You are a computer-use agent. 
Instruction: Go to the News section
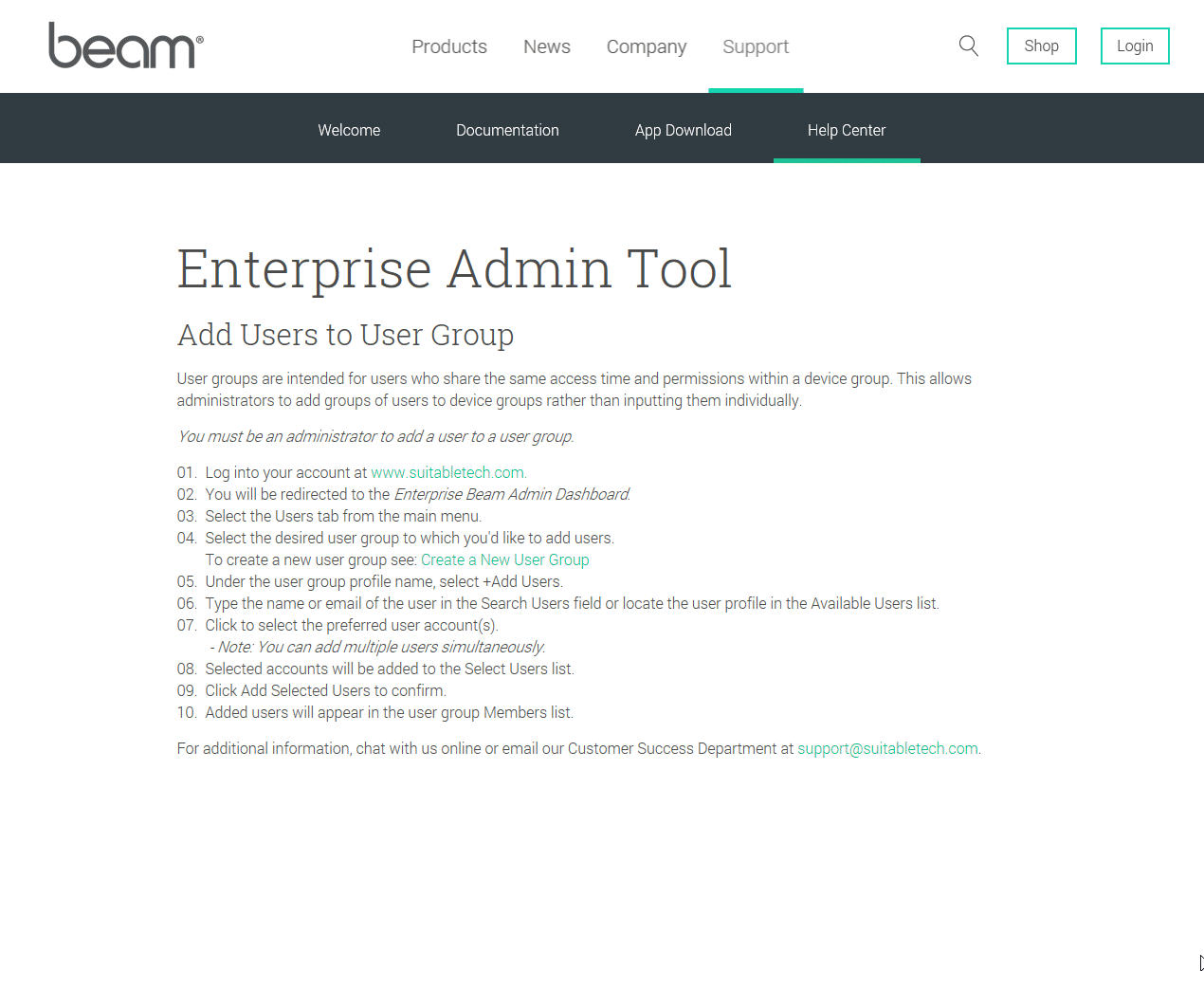click(x=547, y=46)
